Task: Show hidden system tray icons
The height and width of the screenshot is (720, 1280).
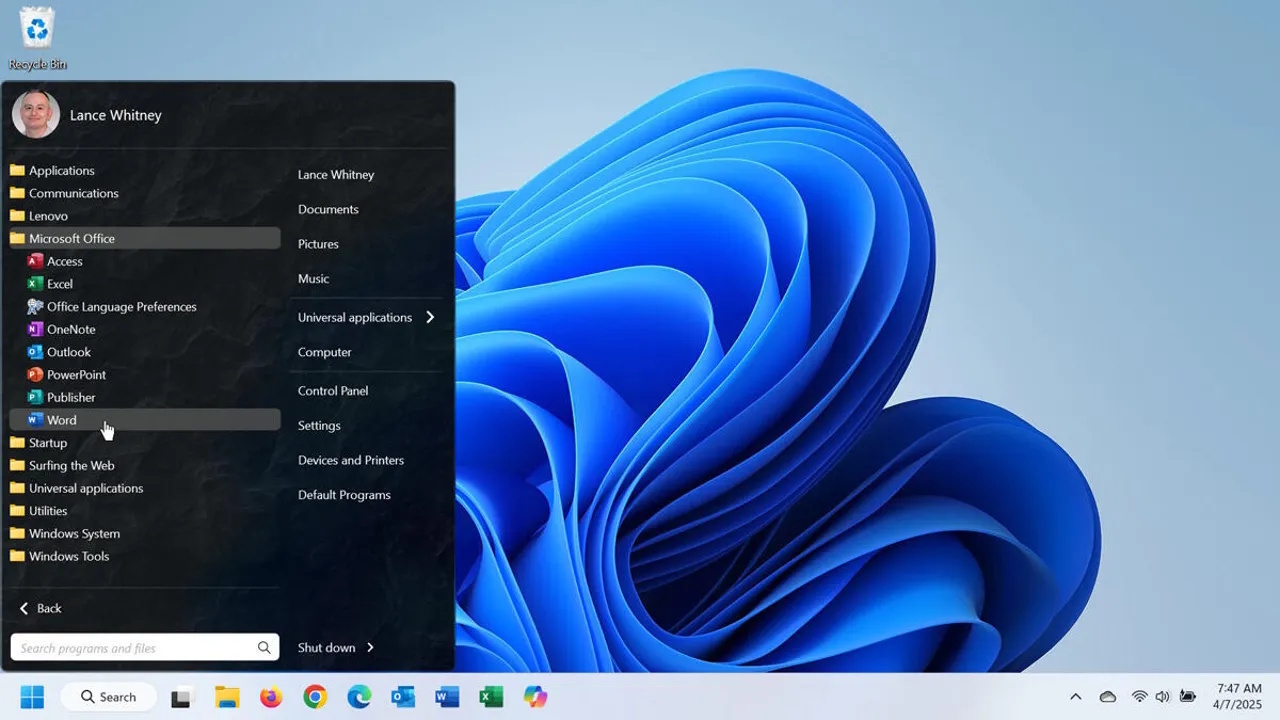Action: [x=1076, y=697]
